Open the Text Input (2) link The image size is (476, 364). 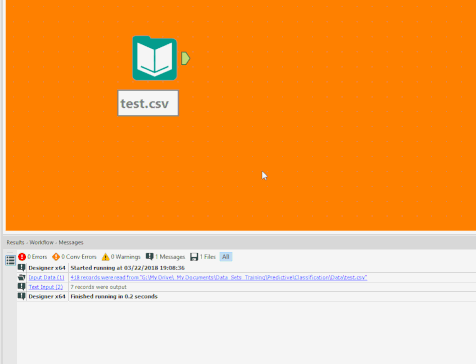(x=46, y=287)
